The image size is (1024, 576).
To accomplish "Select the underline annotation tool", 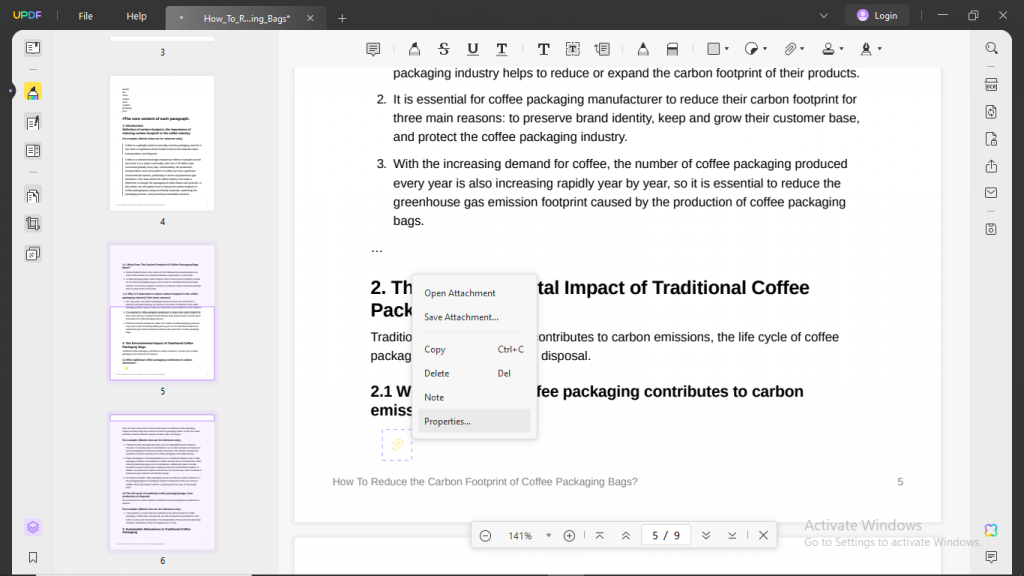I will [x=471, y=48].
